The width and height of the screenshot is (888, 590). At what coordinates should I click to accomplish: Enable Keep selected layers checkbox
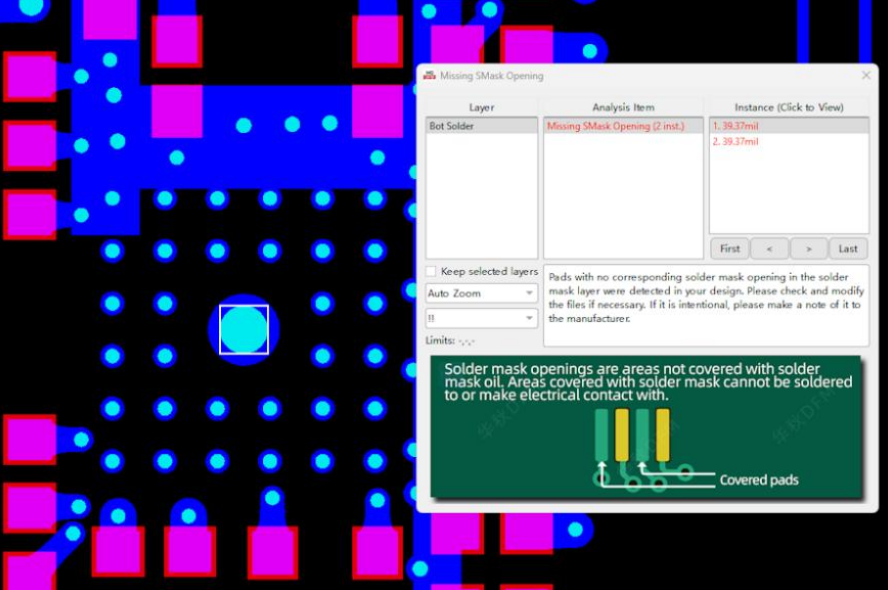tap(431, 272)
